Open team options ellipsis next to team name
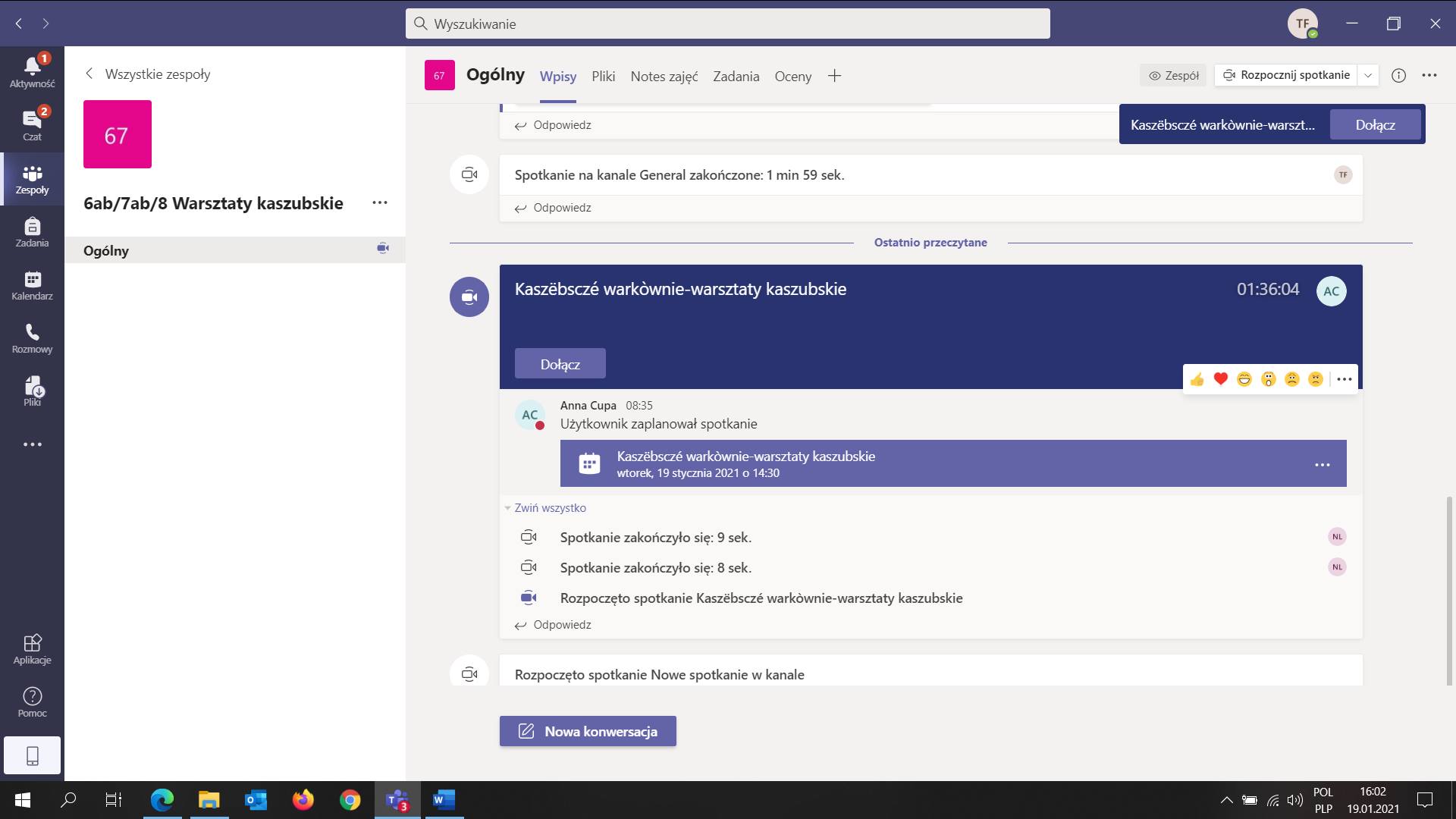1456x819 pixels. 380,202
